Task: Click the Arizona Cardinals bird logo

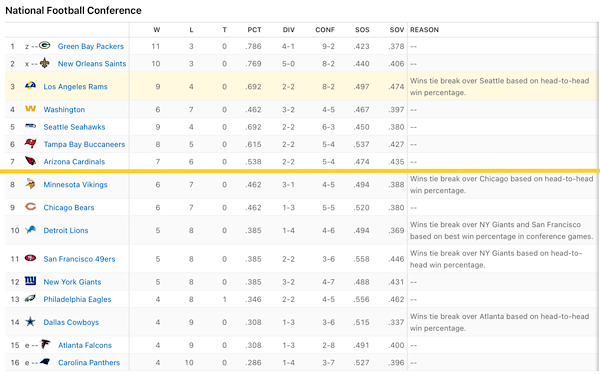Action: pyautogui.click(x=30, y=161)
